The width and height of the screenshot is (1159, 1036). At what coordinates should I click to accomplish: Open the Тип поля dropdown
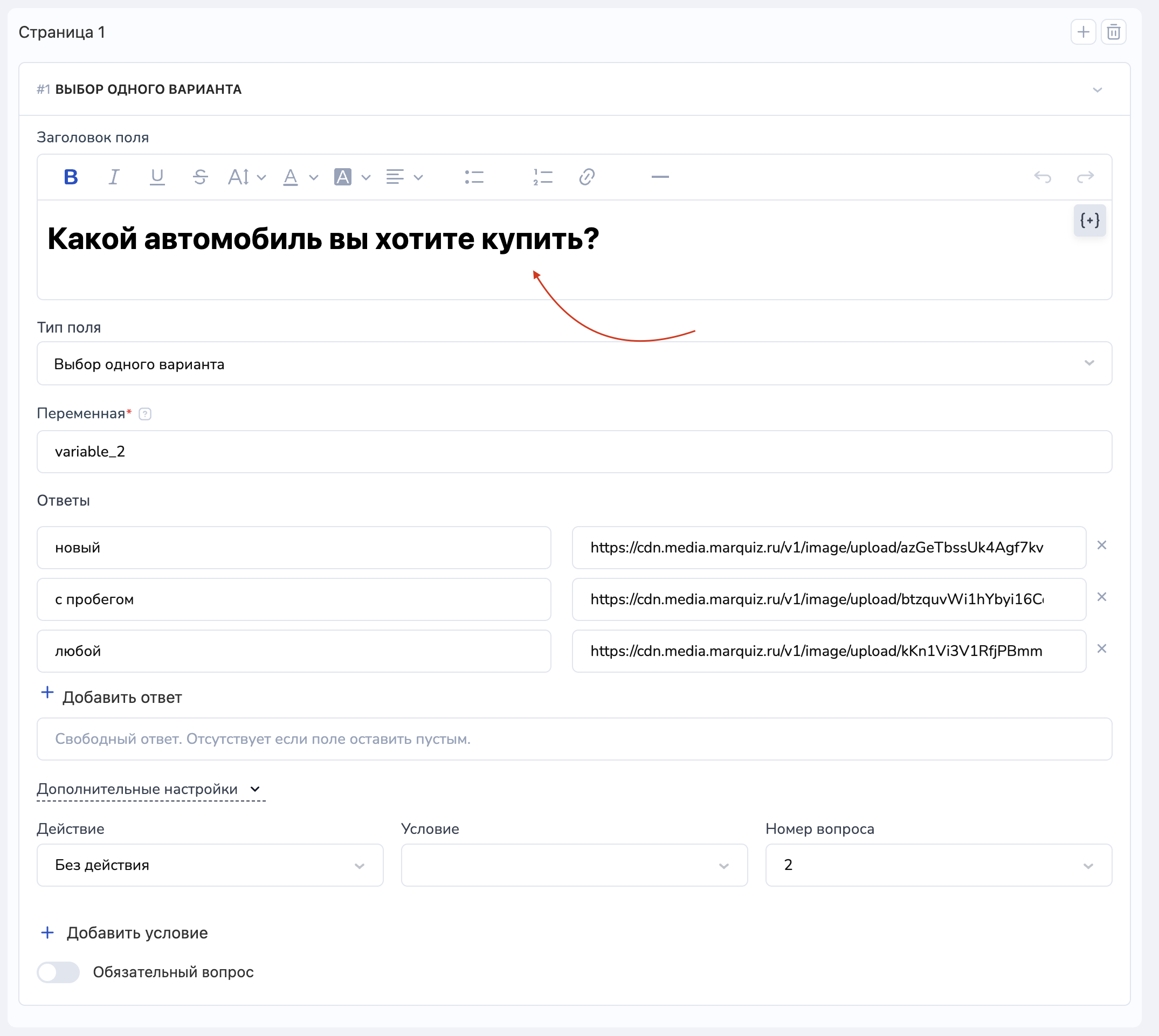(x=574, y=363)
